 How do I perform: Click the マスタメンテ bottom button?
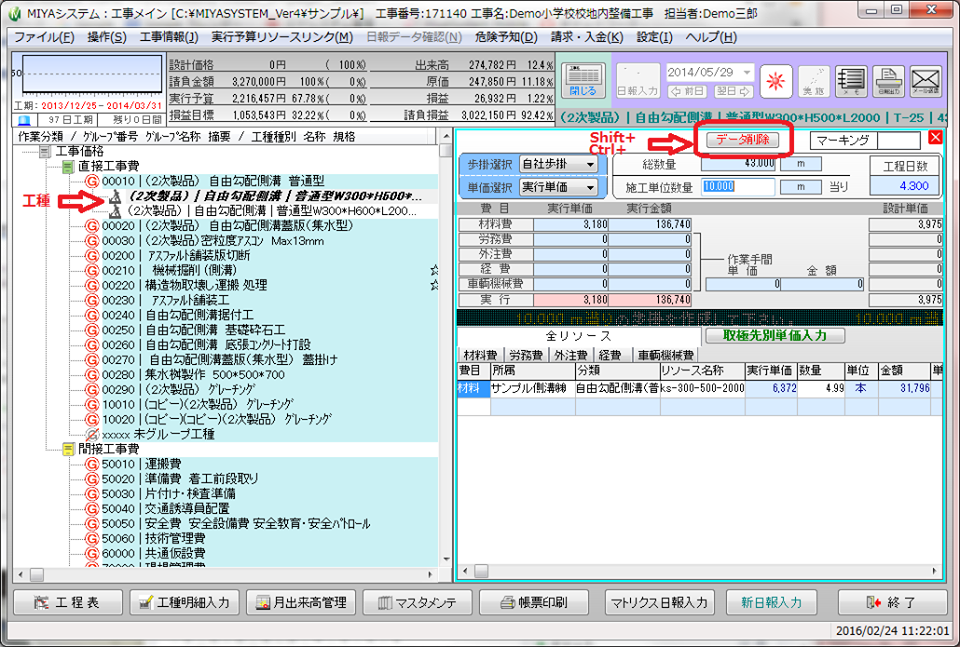coord(418,603)
